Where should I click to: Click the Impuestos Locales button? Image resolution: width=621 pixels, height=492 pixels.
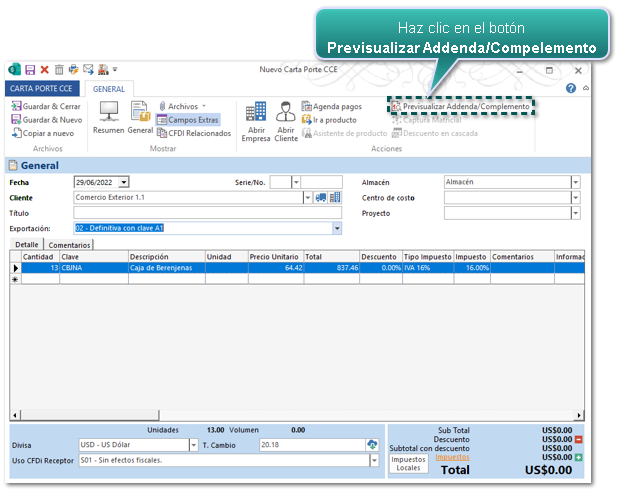[x=407, y=463]
